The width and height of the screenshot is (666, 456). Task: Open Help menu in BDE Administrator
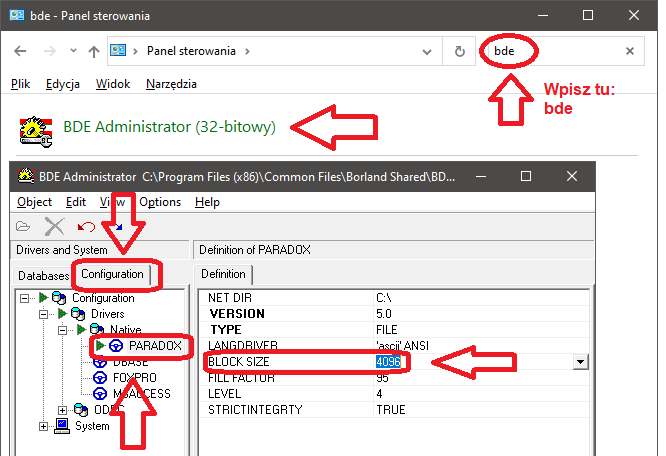coord(207,202)
